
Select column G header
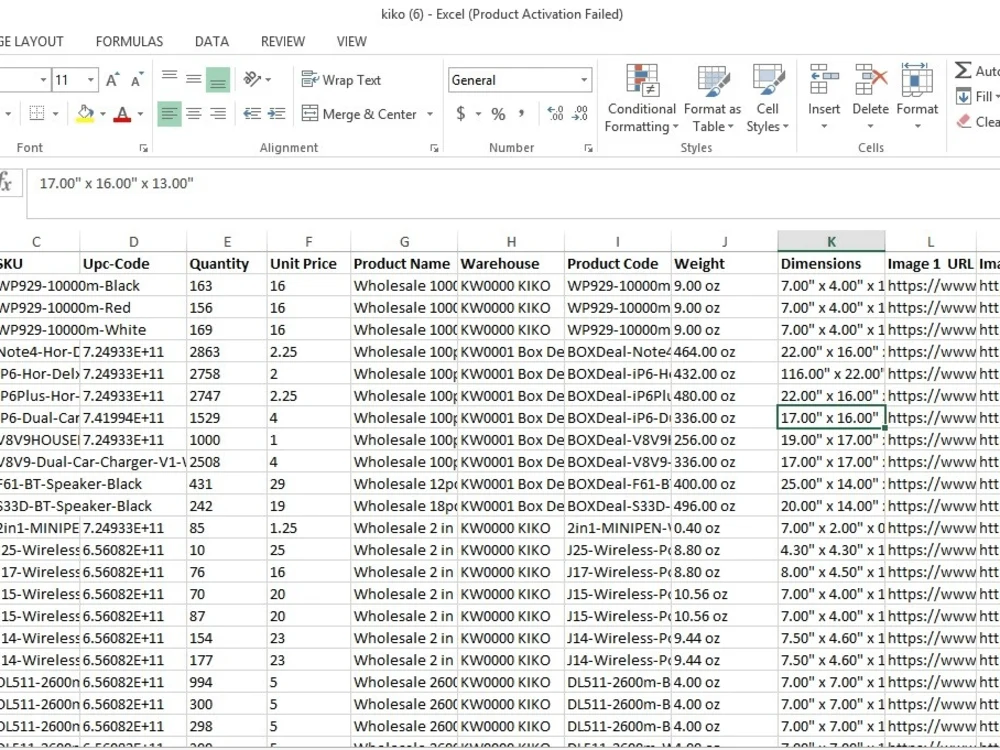(404, 242)
